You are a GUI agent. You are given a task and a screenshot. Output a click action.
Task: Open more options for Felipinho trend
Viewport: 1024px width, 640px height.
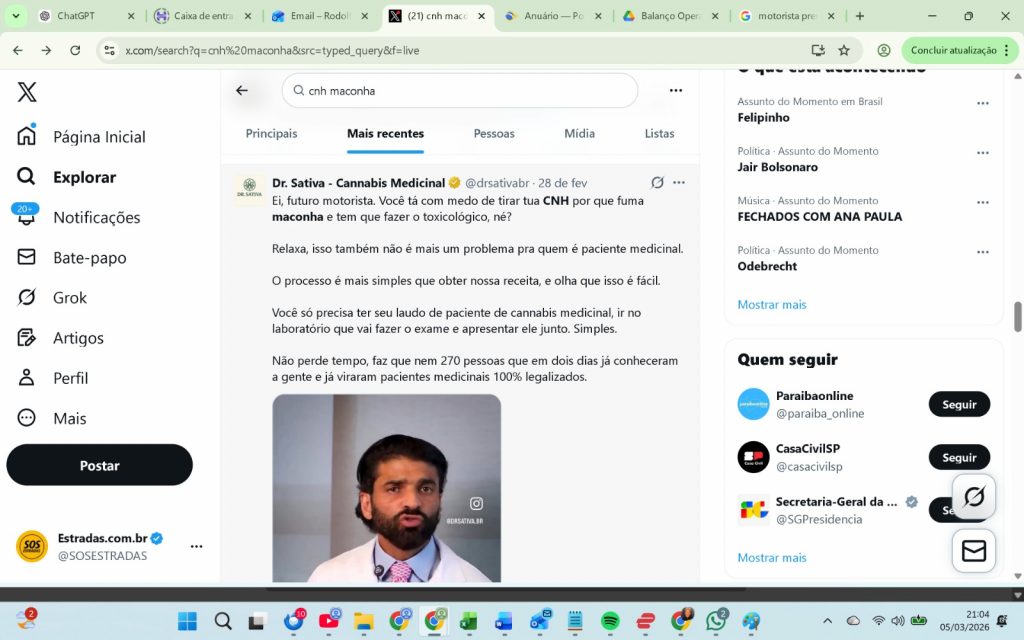click(x=982, y=103)
